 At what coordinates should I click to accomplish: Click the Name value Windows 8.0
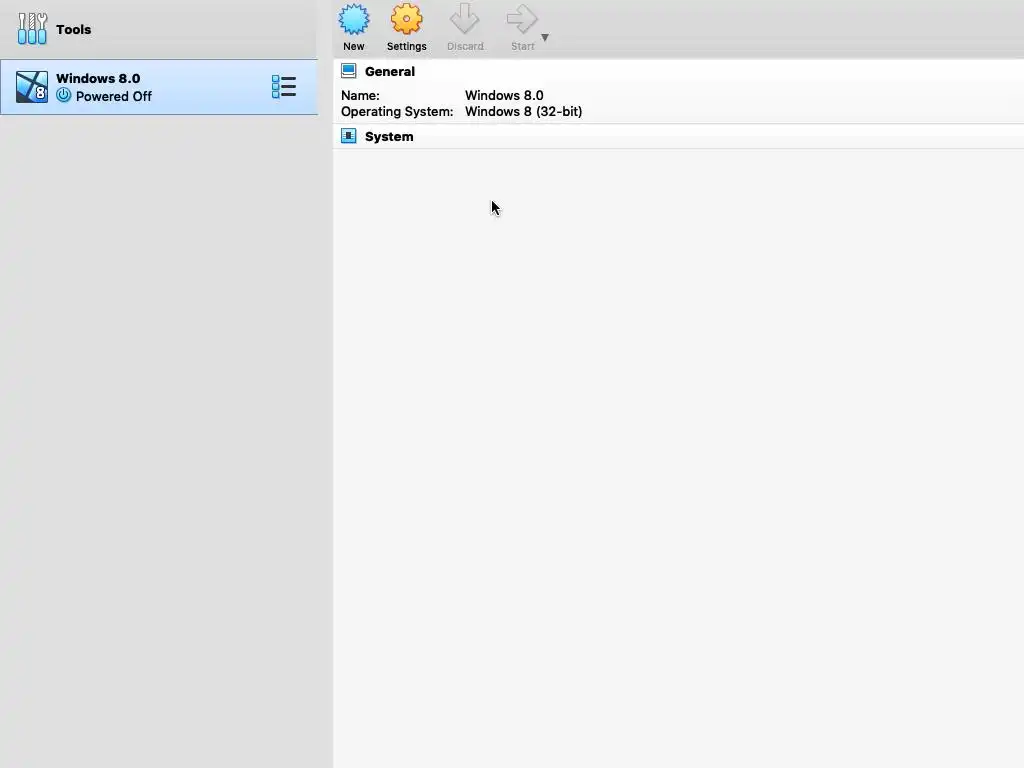tap(504, 95)
